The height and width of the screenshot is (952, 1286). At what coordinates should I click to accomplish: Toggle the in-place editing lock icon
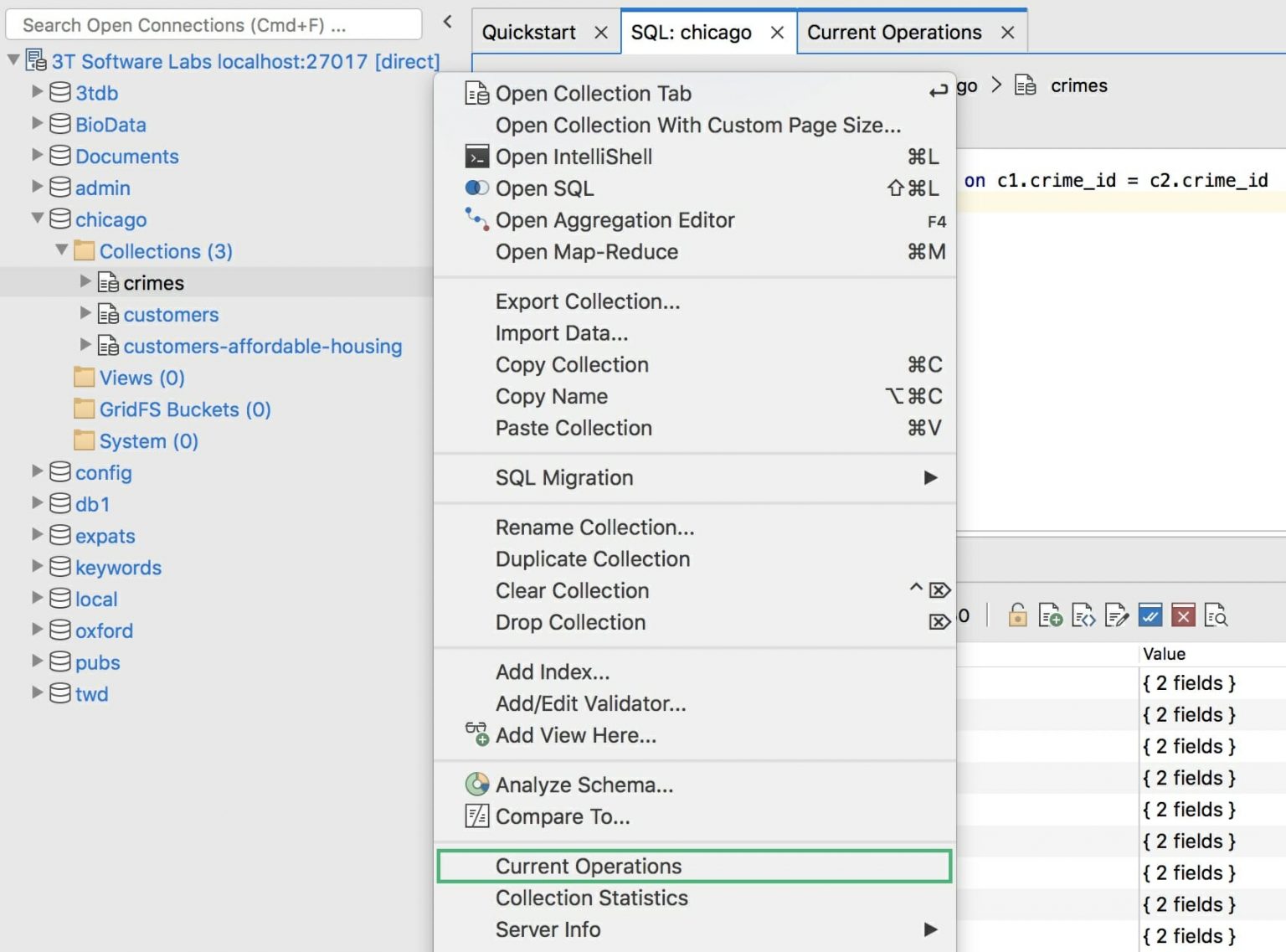click(x=1017, y=615)
